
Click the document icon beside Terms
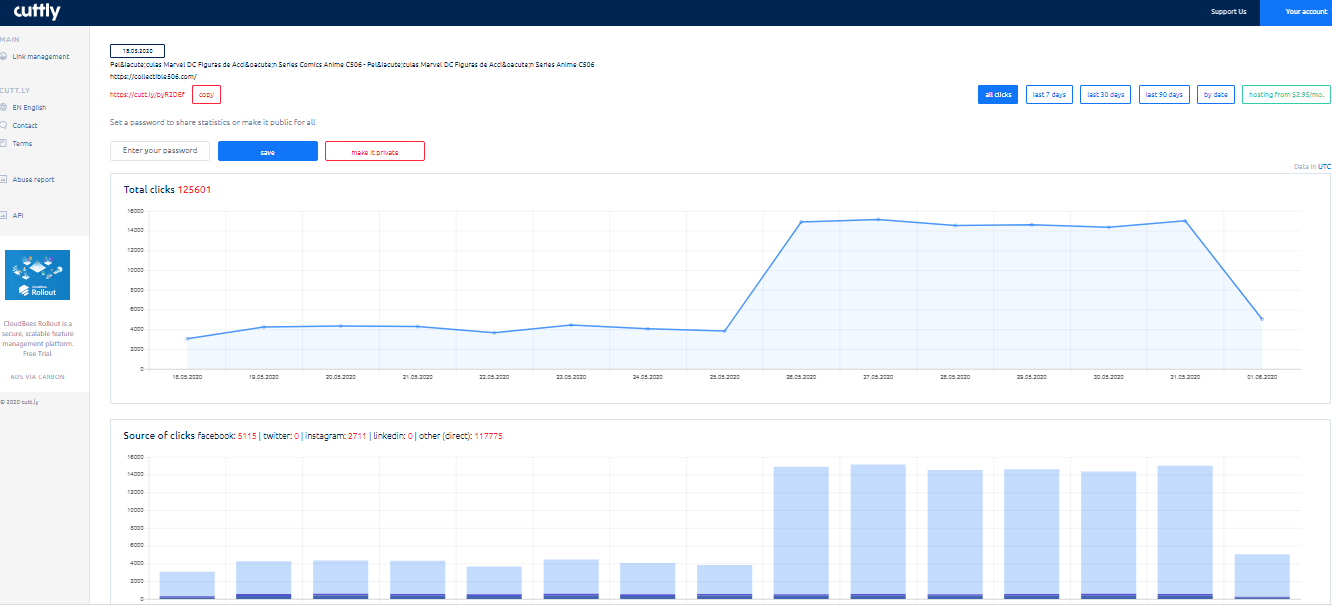pyautogui.click(x=4, y=143)
